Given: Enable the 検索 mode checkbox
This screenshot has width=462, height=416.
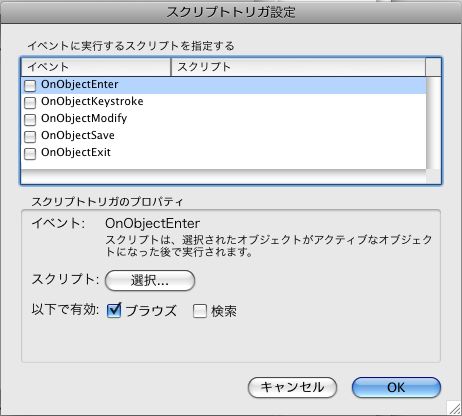Looking at the screenshot, I should (x=200, y=311).
